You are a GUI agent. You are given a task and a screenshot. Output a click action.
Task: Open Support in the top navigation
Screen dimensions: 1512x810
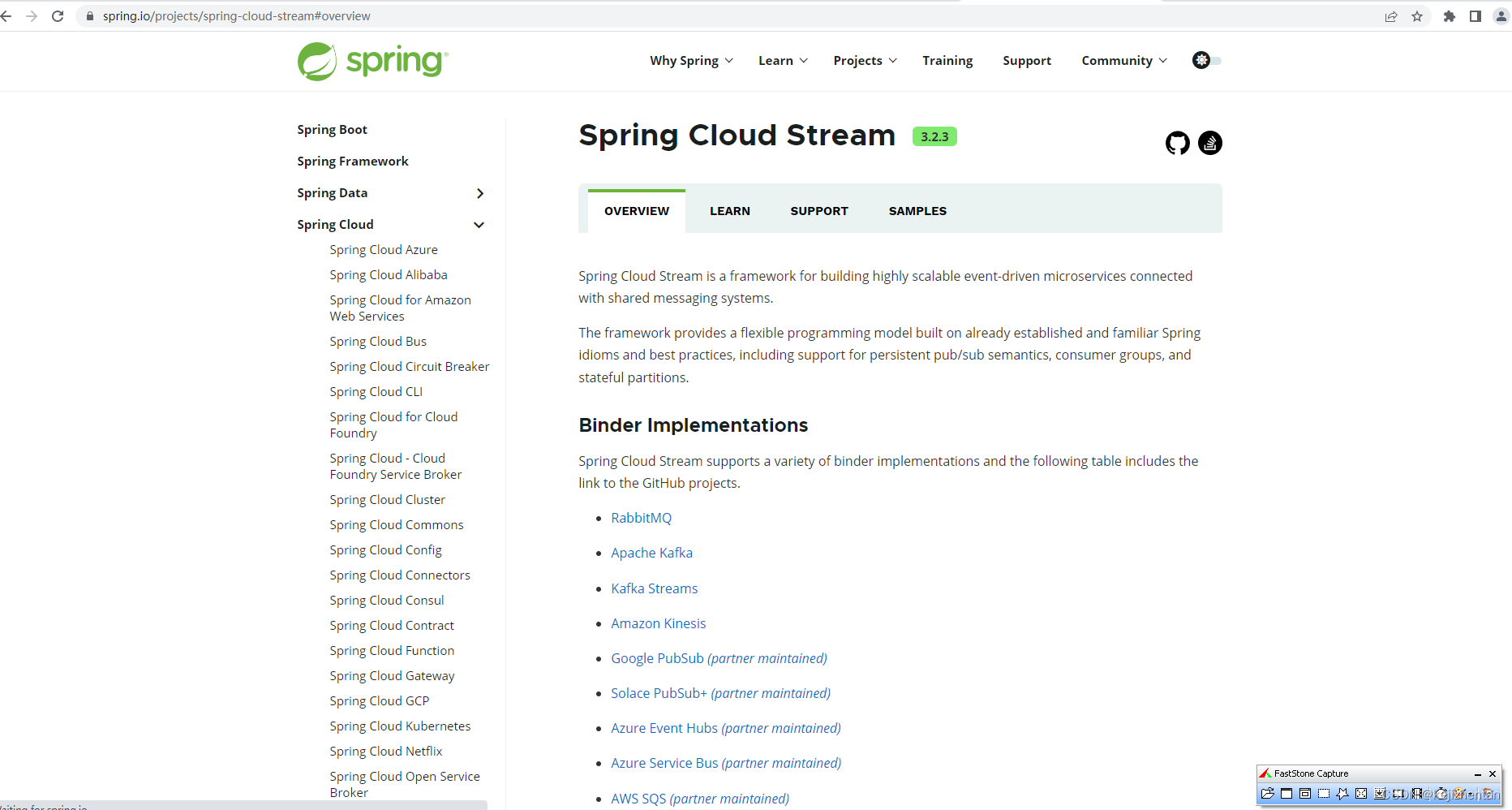point(1027,61)
